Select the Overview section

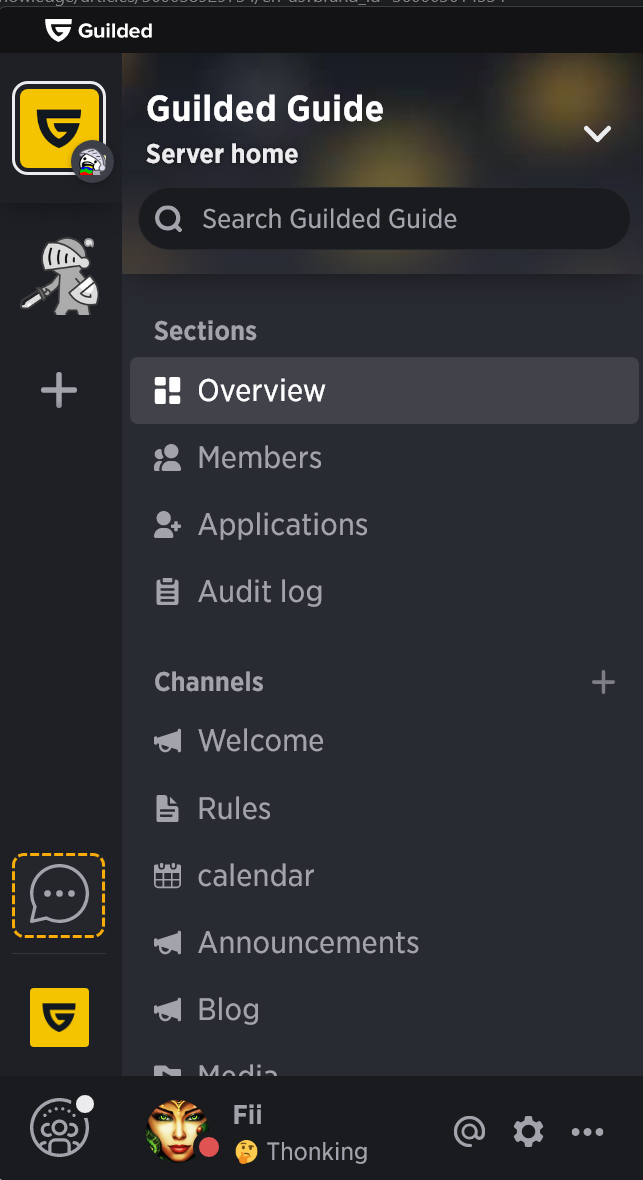click(384, 391)
